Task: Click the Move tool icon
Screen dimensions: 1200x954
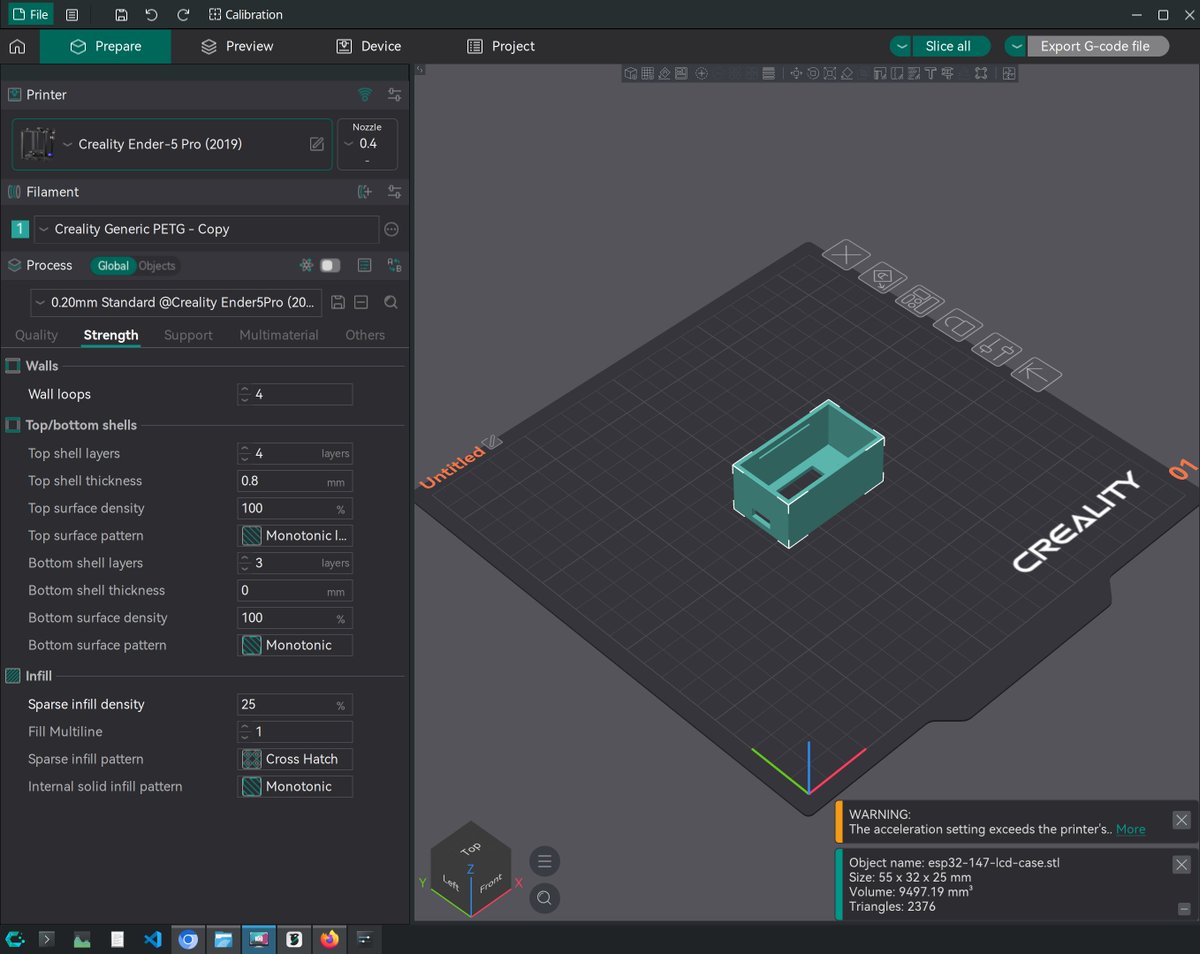Action: click(x=796, y=73)
